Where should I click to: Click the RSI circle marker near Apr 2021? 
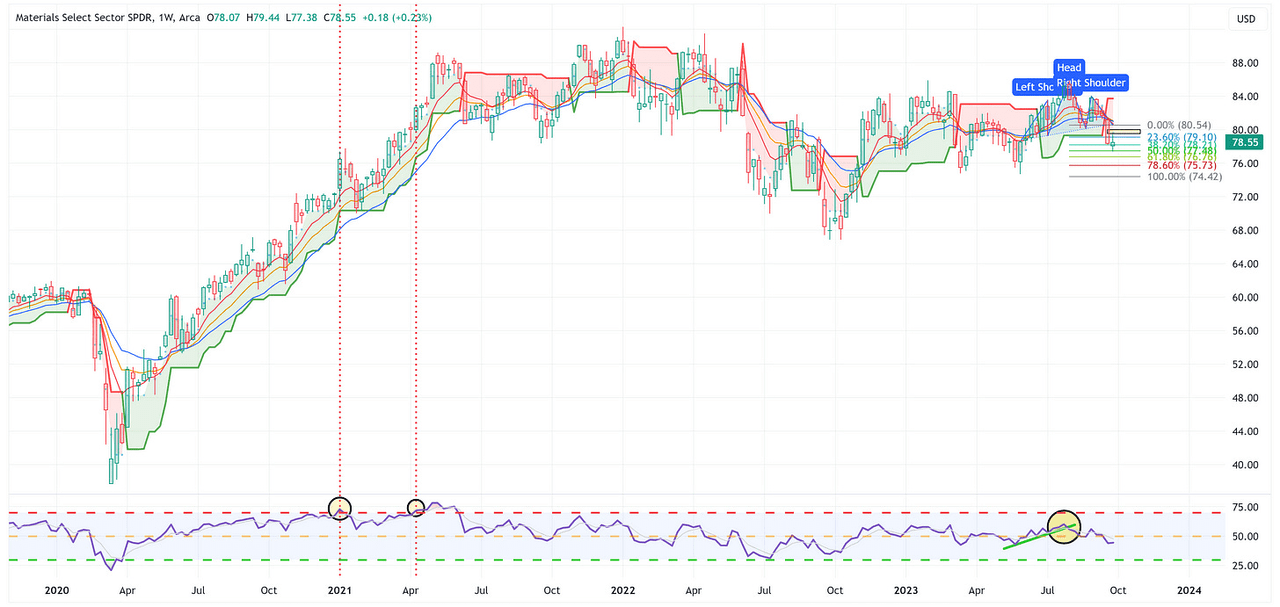click(x=416, y=508)
